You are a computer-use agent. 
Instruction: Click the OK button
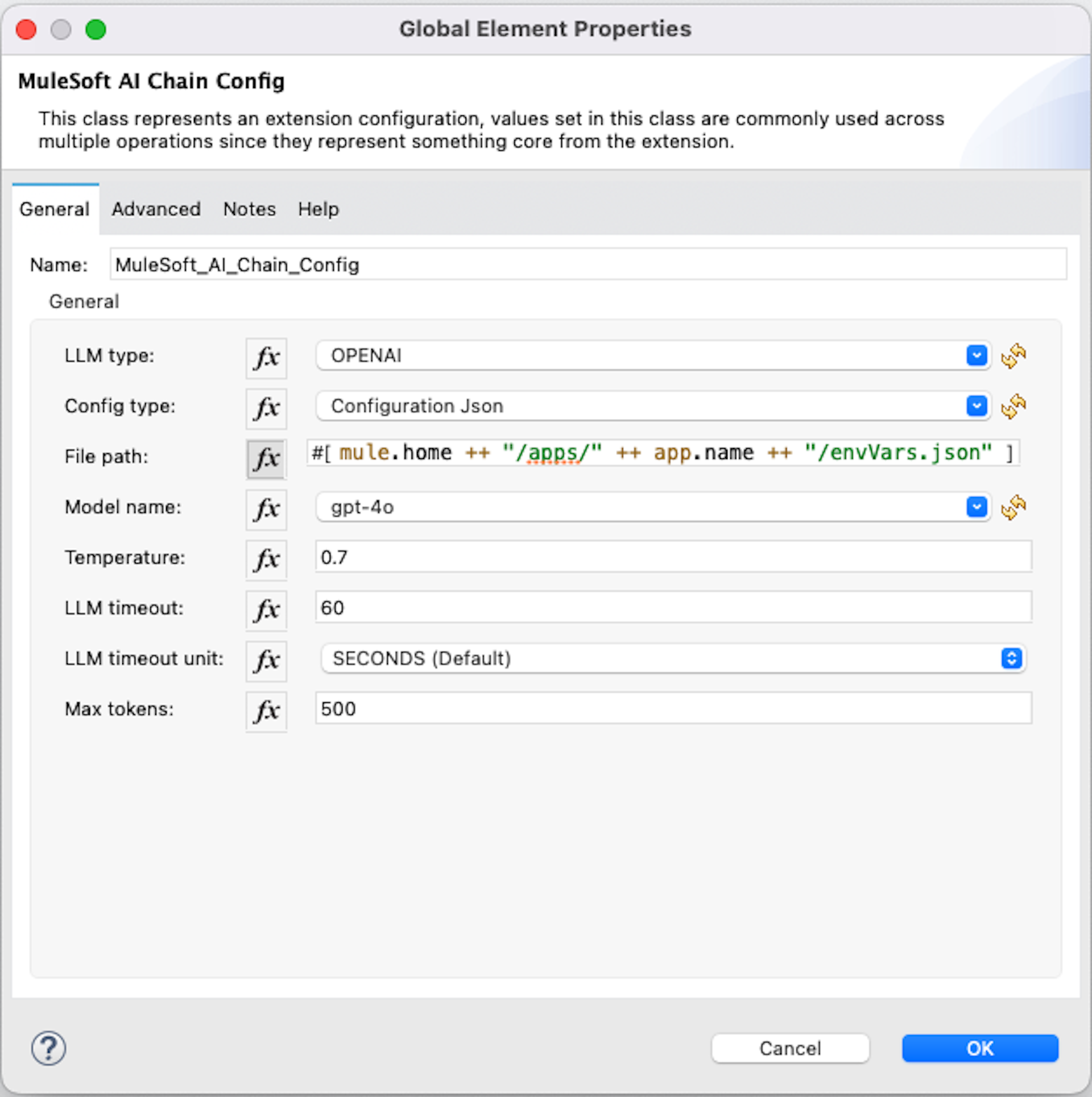point(980,1049)
